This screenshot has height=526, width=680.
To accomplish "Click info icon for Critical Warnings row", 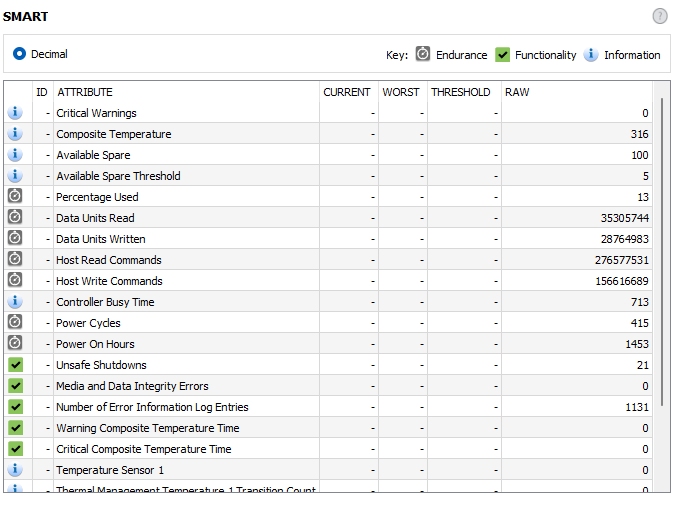I will [15, 112].
